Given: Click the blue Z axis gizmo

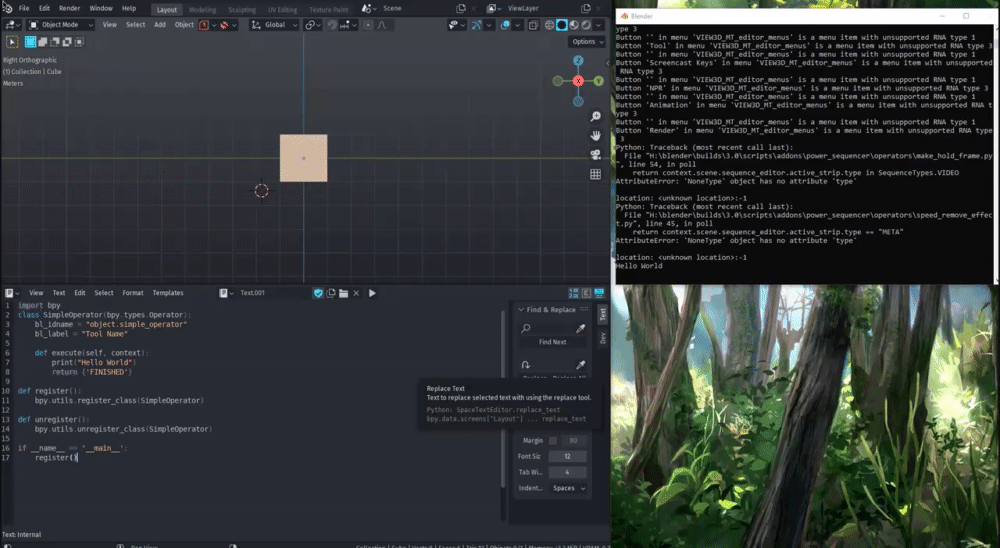Looking at the screenshot, I should (578, 61).
